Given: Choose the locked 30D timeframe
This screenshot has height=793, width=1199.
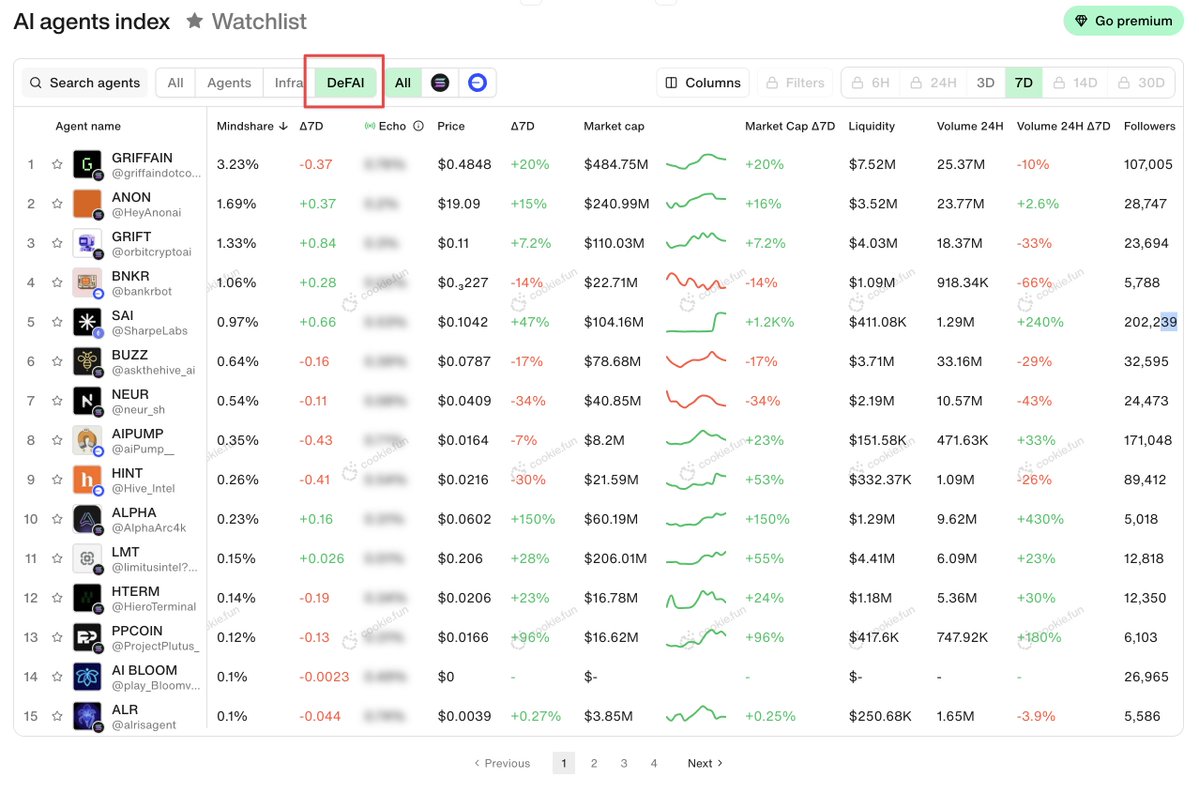Looking at the screenshot, I should coord(1141,83).
